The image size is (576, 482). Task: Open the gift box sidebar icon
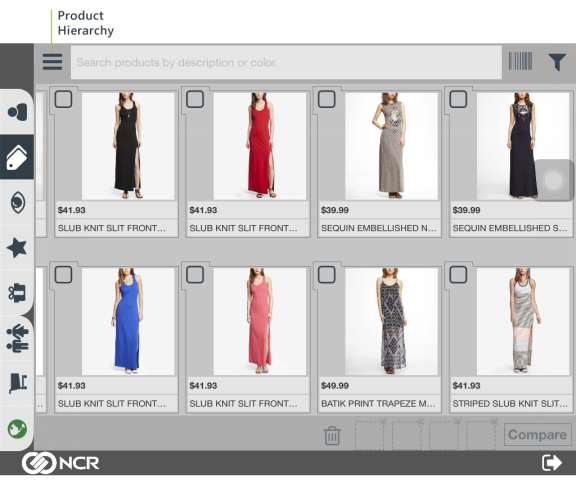[x=17, y=293]
